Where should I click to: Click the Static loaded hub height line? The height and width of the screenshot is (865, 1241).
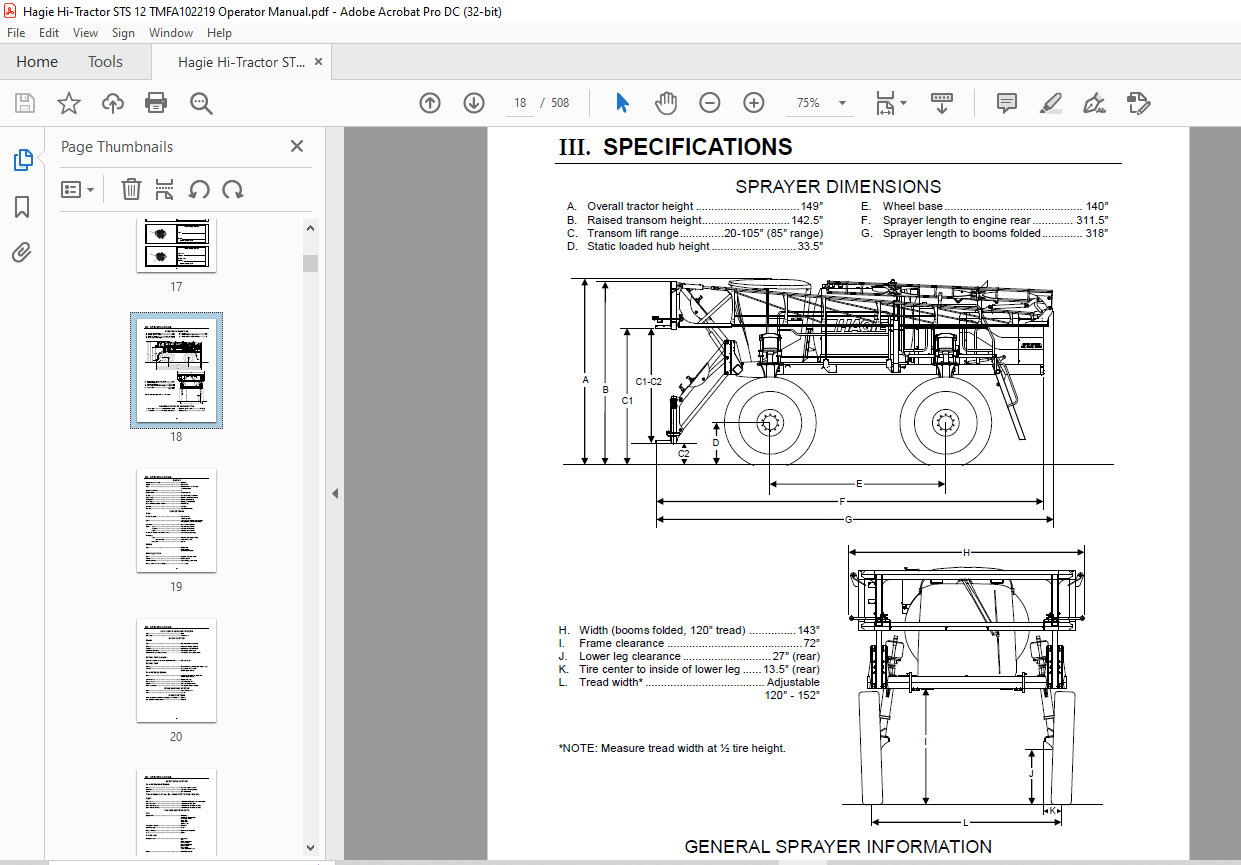[695, 246]
